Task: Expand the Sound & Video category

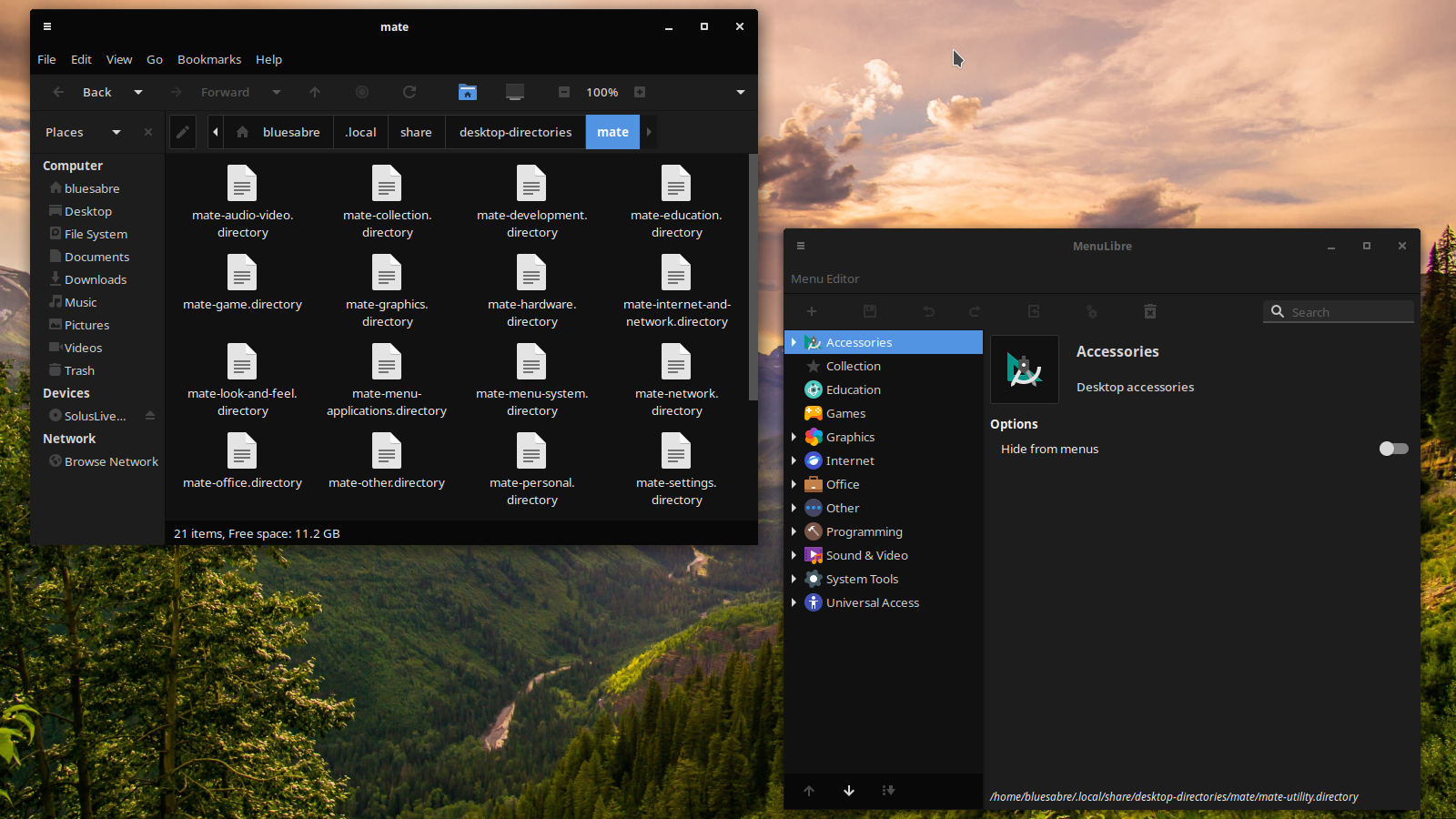Action: [794, 555]
